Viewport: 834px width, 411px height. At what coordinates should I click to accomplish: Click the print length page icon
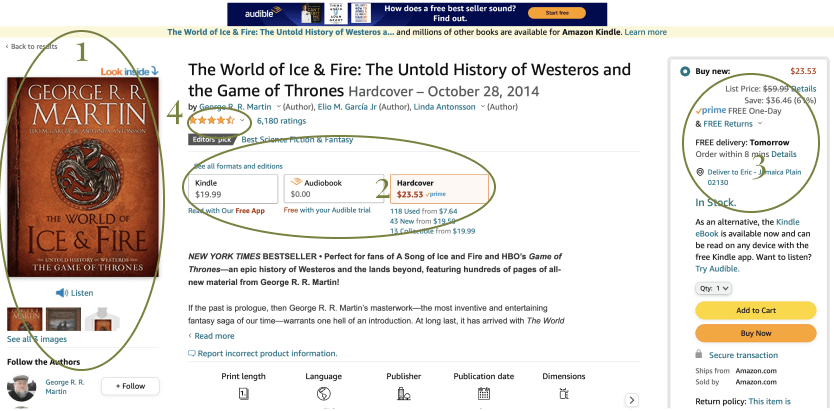tap(241, 394)
